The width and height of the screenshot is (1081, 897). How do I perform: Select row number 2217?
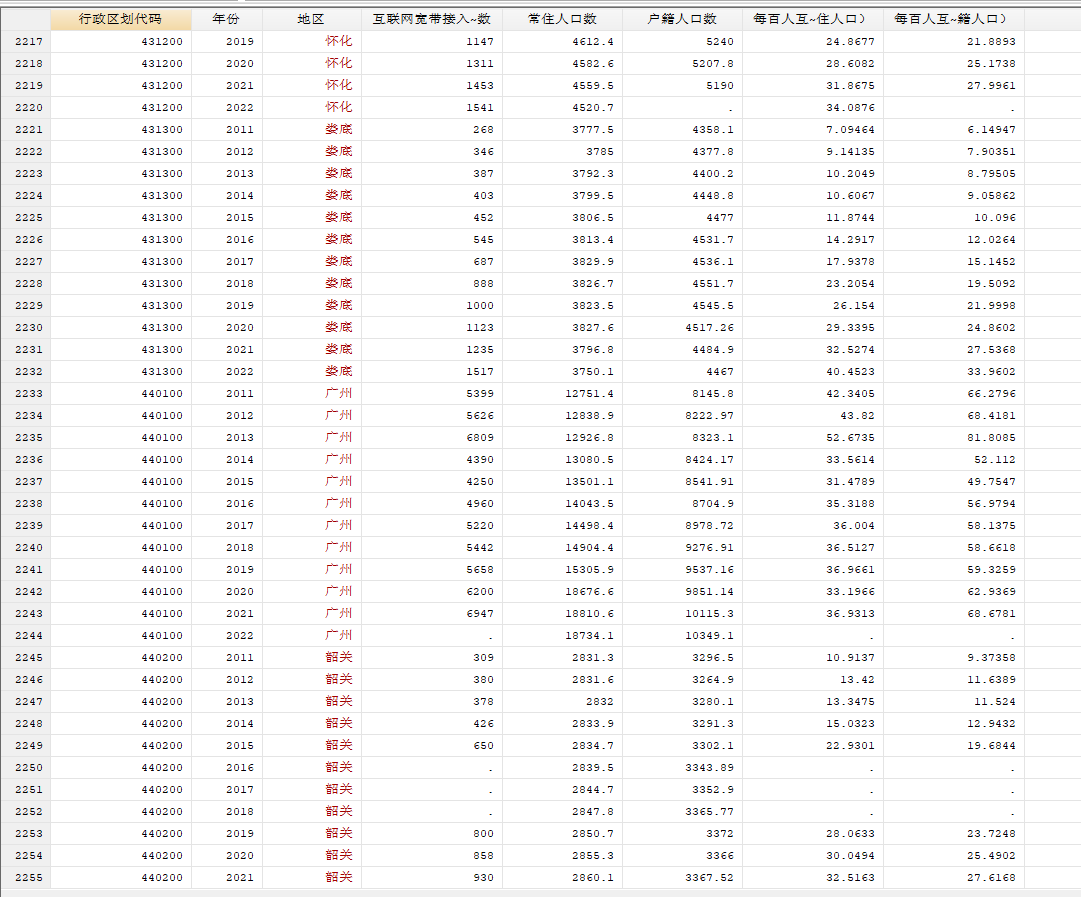point(26,41)
